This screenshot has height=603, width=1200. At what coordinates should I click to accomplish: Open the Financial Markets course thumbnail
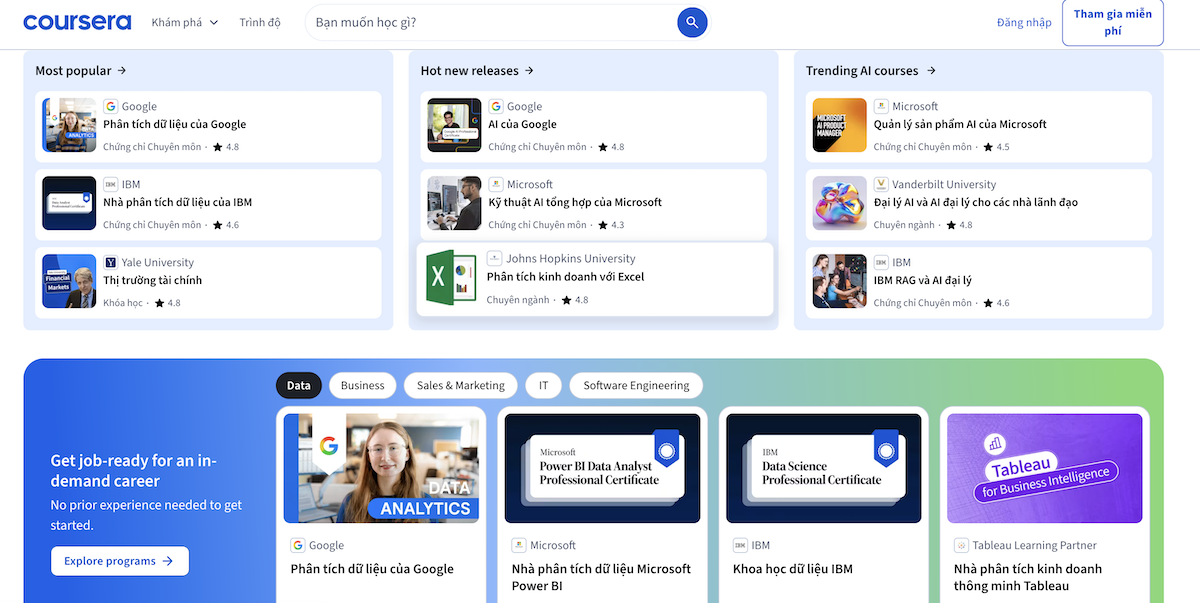pos(69,281)
